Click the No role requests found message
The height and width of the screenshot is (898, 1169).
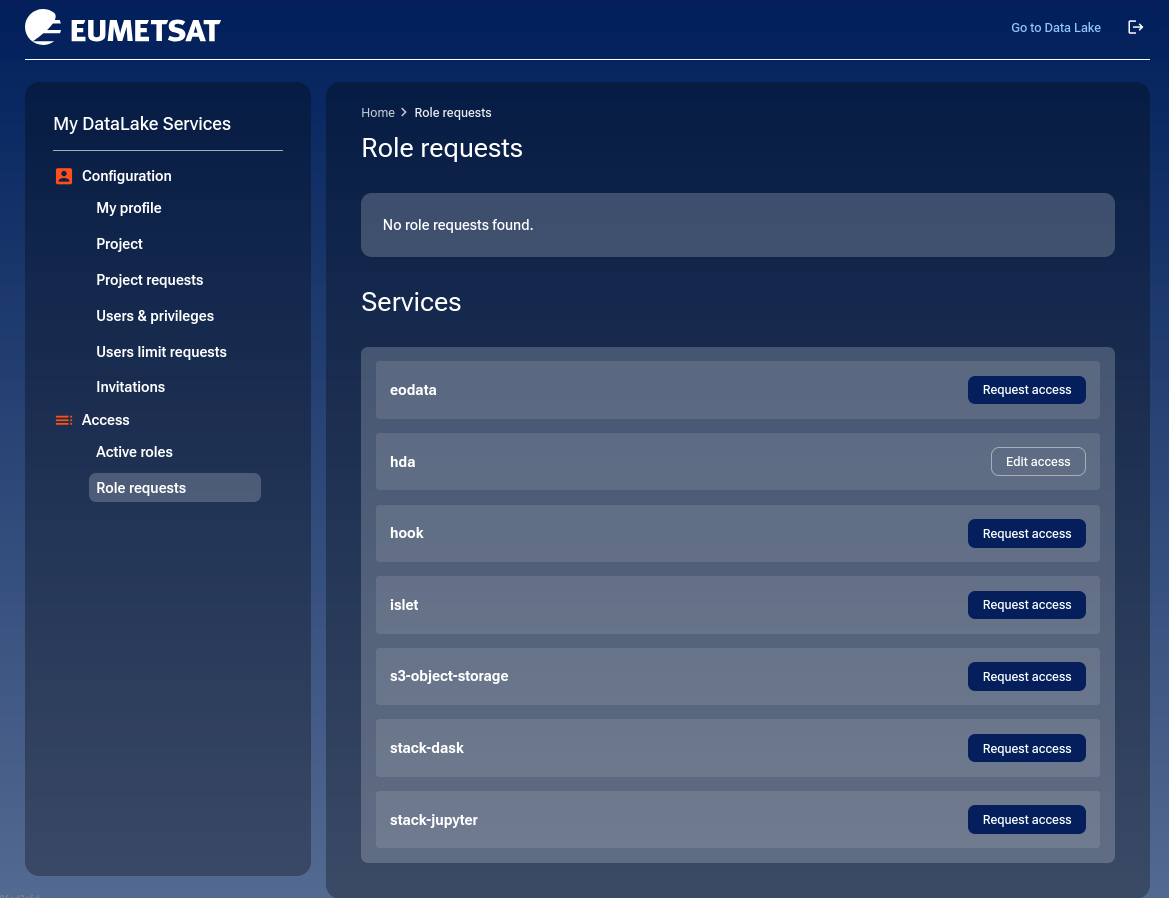(458, 225)
